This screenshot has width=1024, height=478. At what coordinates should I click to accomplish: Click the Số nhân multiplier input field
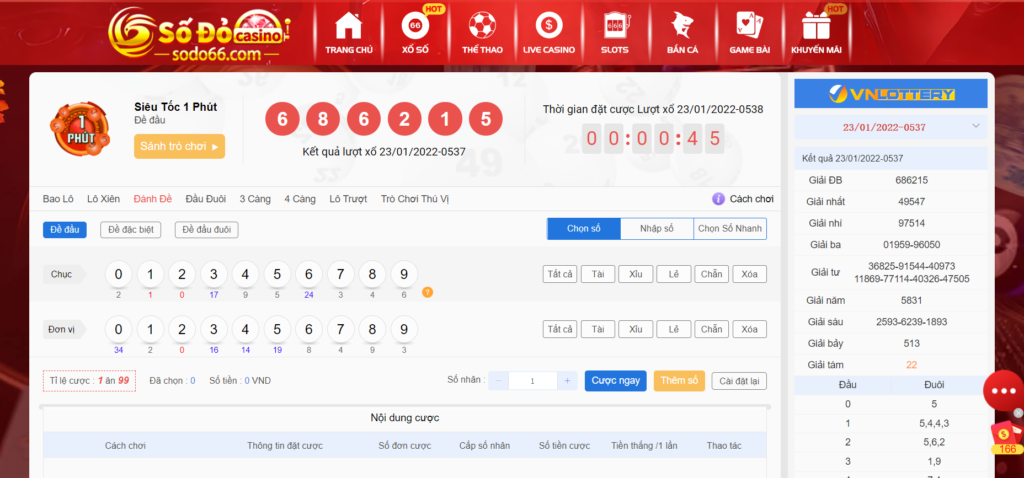tap(533, 381)
